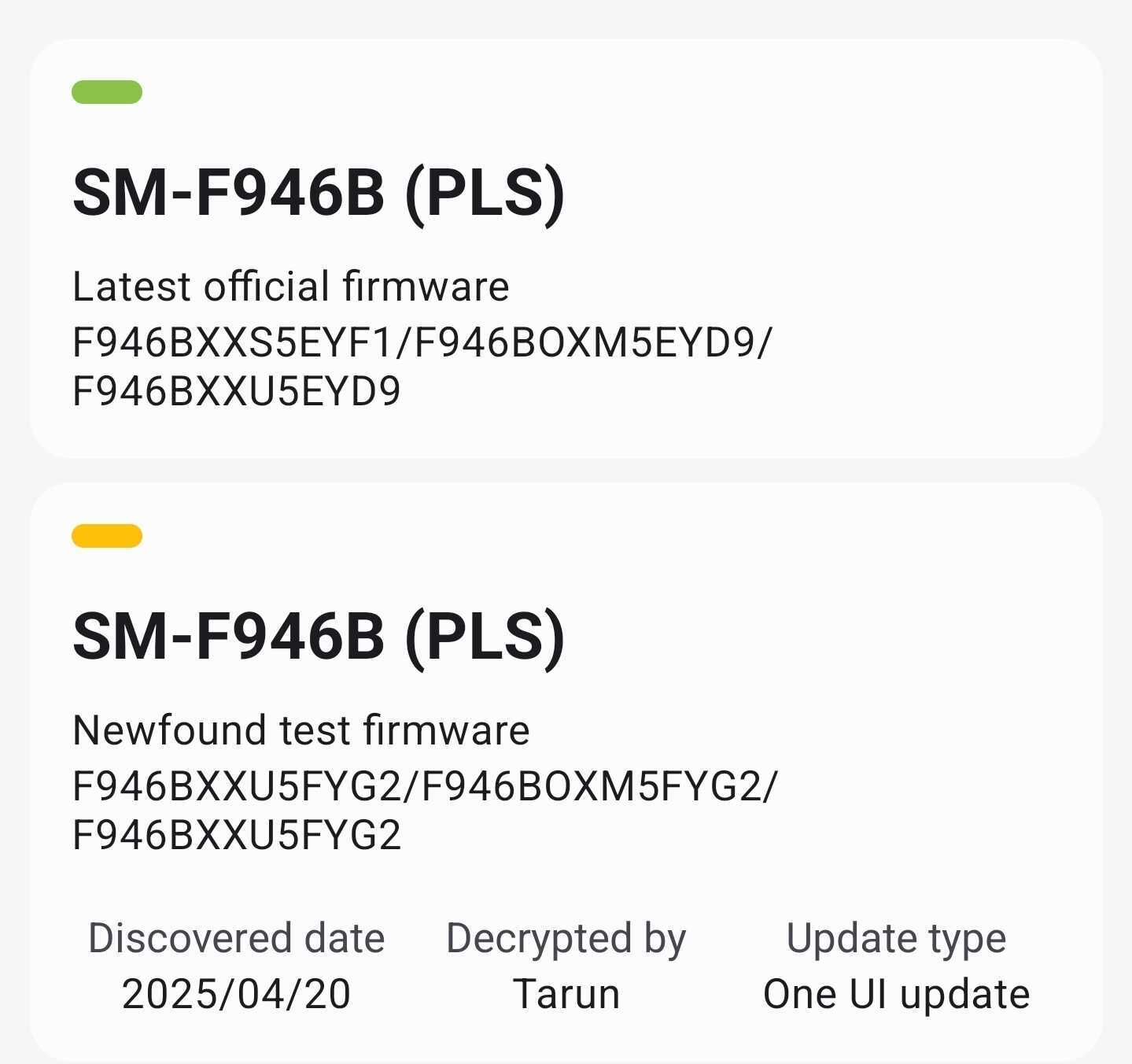Select SM-F946B model name in official firmware card
Screen dimensions: 1132x1064
point(228,193)
